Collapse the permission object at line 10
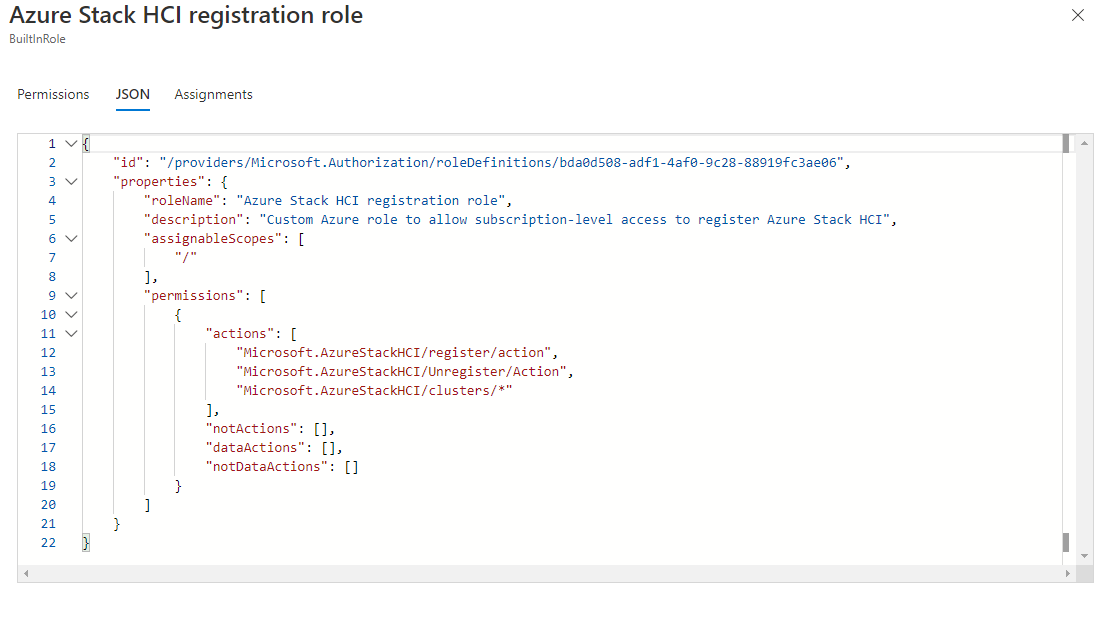Screen dimensions: 1106x622 [71, 315]
